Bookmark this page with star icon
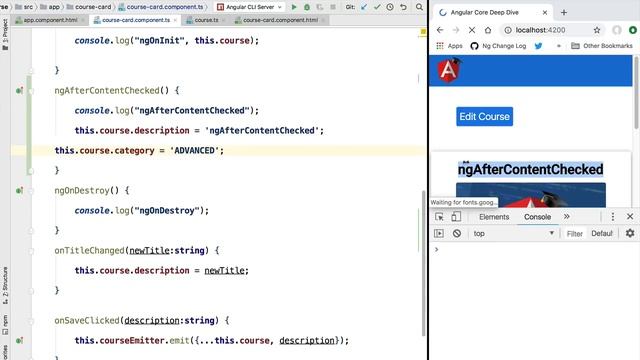The height and width of the screenshot is (360, 640). coord(597,30)
